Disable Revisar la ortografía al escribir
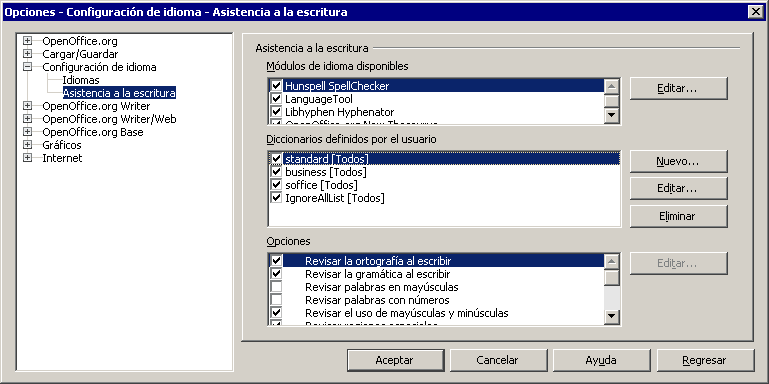 (277, 260)
